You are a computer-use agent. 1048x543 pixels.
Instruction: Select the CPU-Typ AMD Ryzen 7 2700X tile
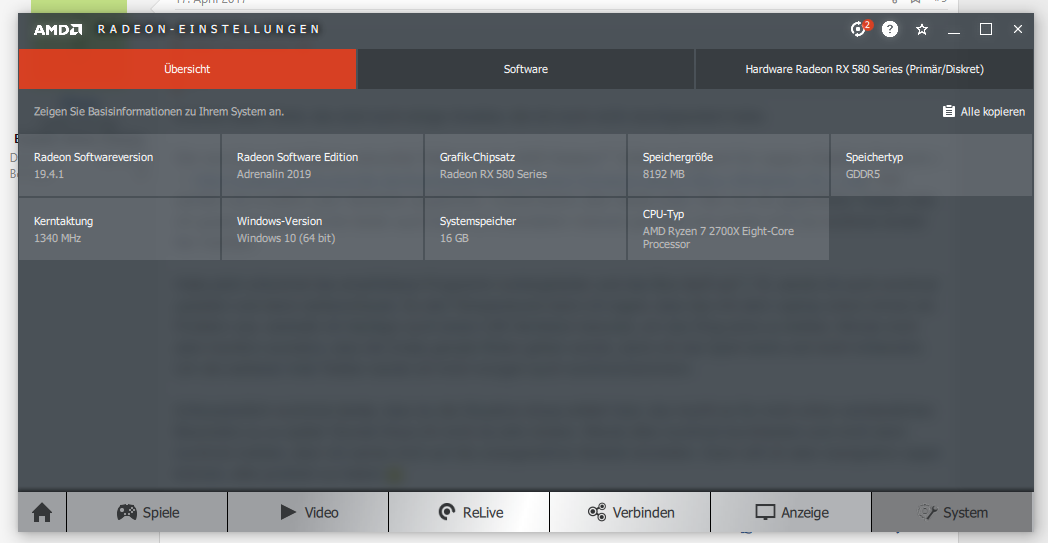(x=729, y=229)
